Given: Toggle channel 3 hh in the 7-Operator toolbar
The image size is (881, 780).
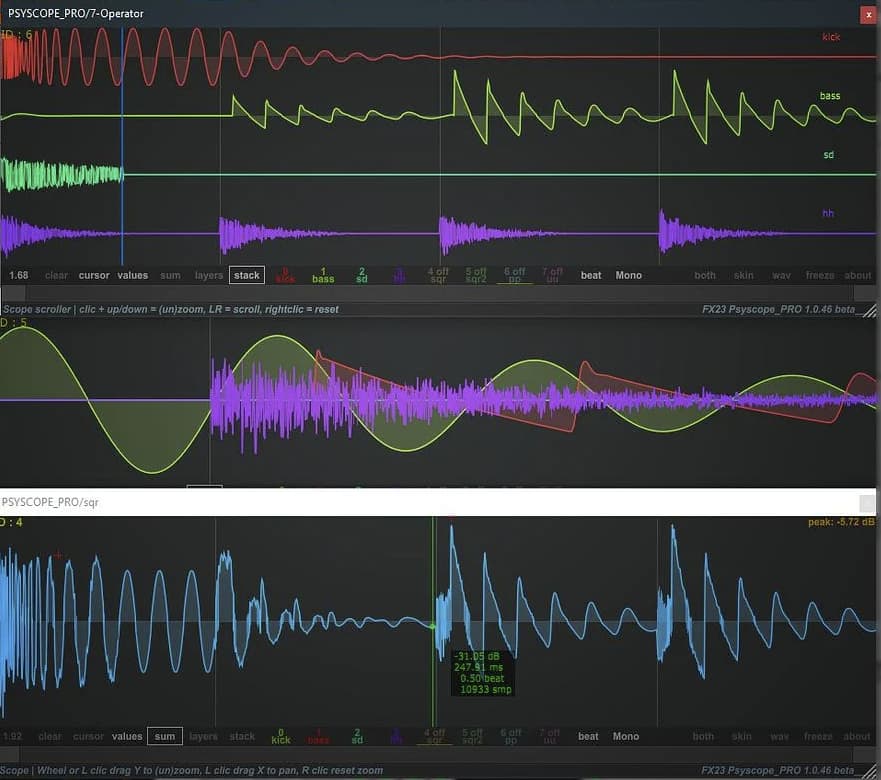Looking at the screenshot, I should 399,275.
